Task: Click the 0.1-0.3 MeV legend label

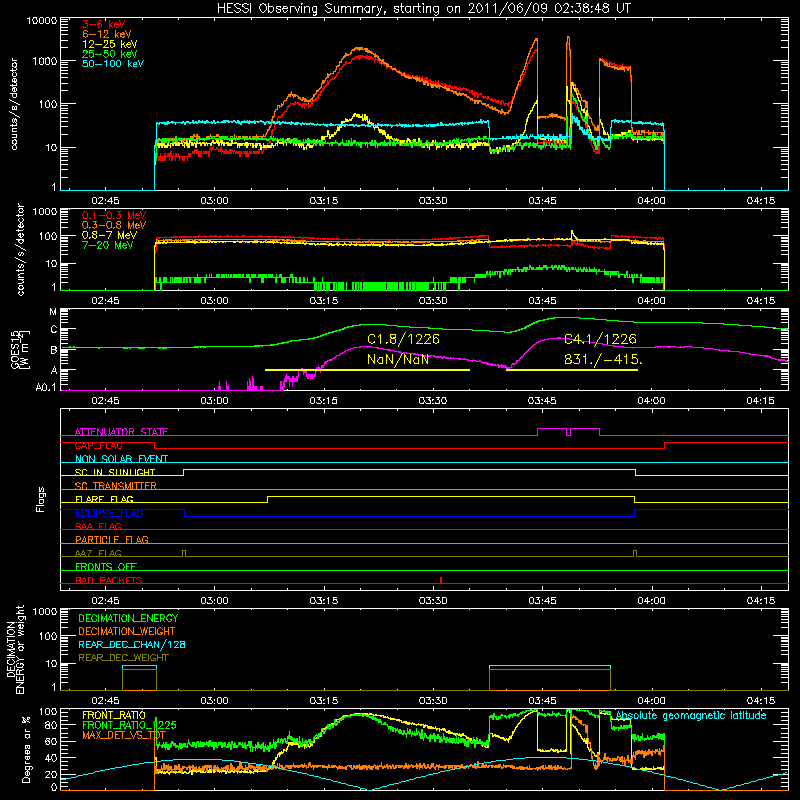Action: coord(114,215)
